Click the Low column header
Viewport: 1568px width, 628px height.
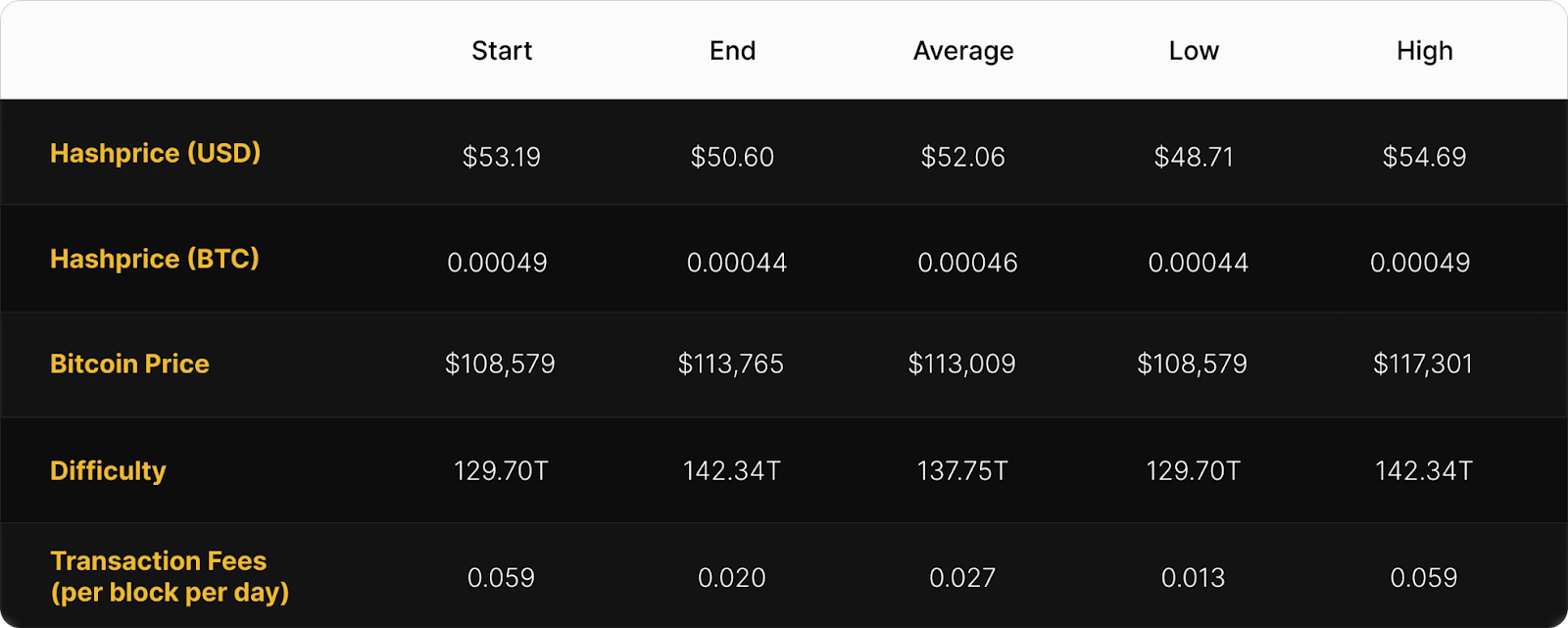click(x=1194, y=51)
